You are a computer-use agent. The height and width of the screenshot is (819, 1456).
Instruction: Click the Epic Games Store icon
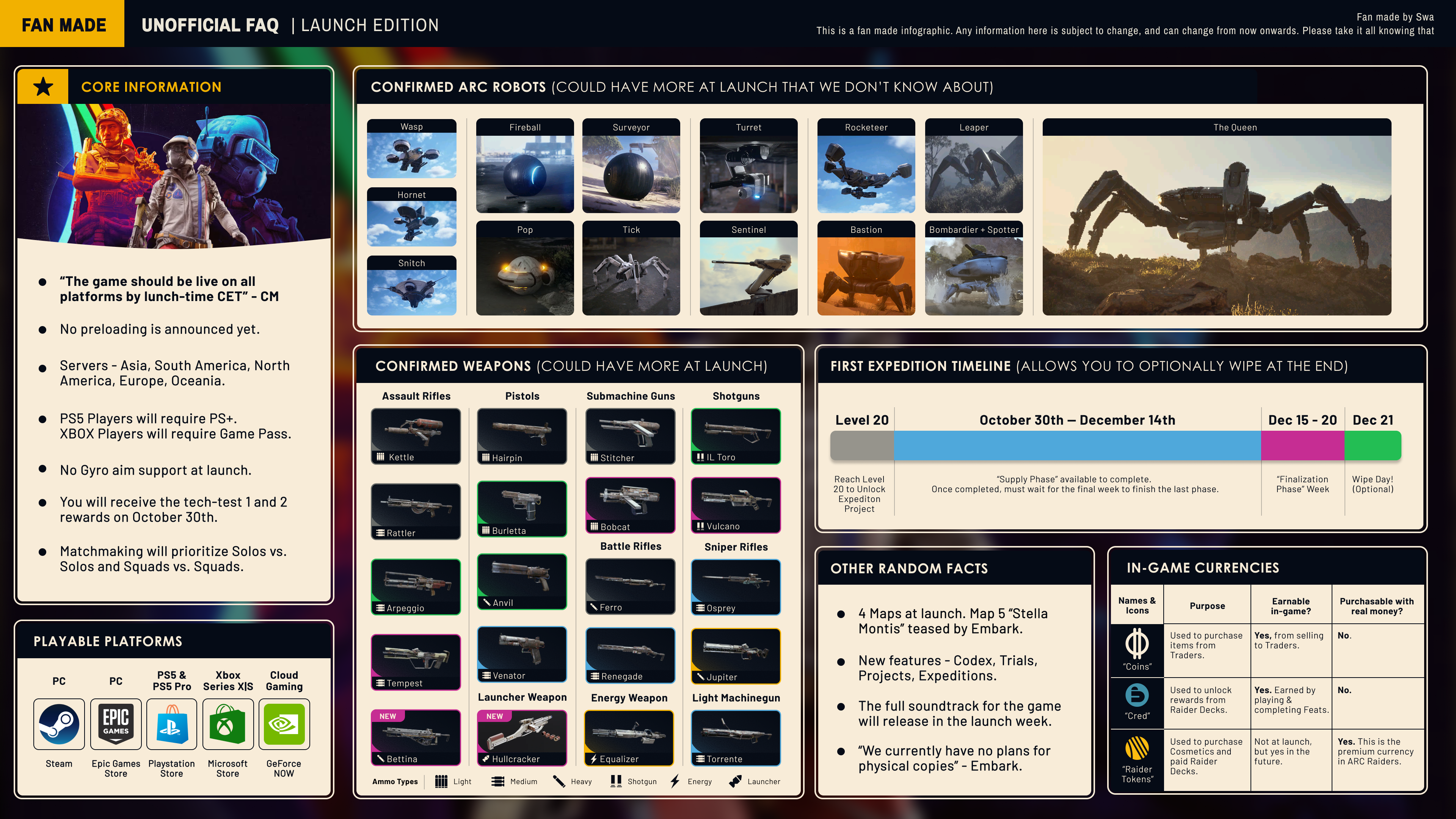115,724
